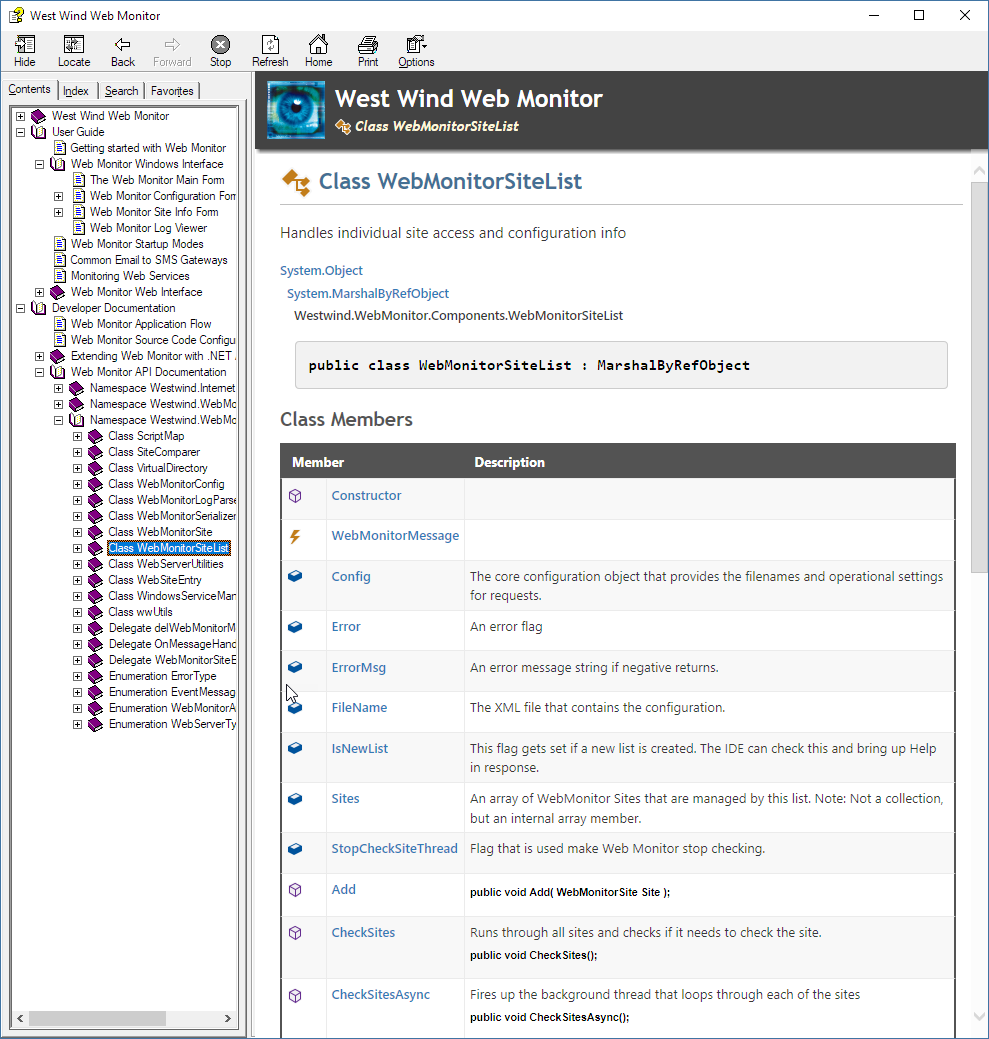Expand the Class wwUtils node
The height and width of the screenshot is (1039, 989).
[78, 612]
